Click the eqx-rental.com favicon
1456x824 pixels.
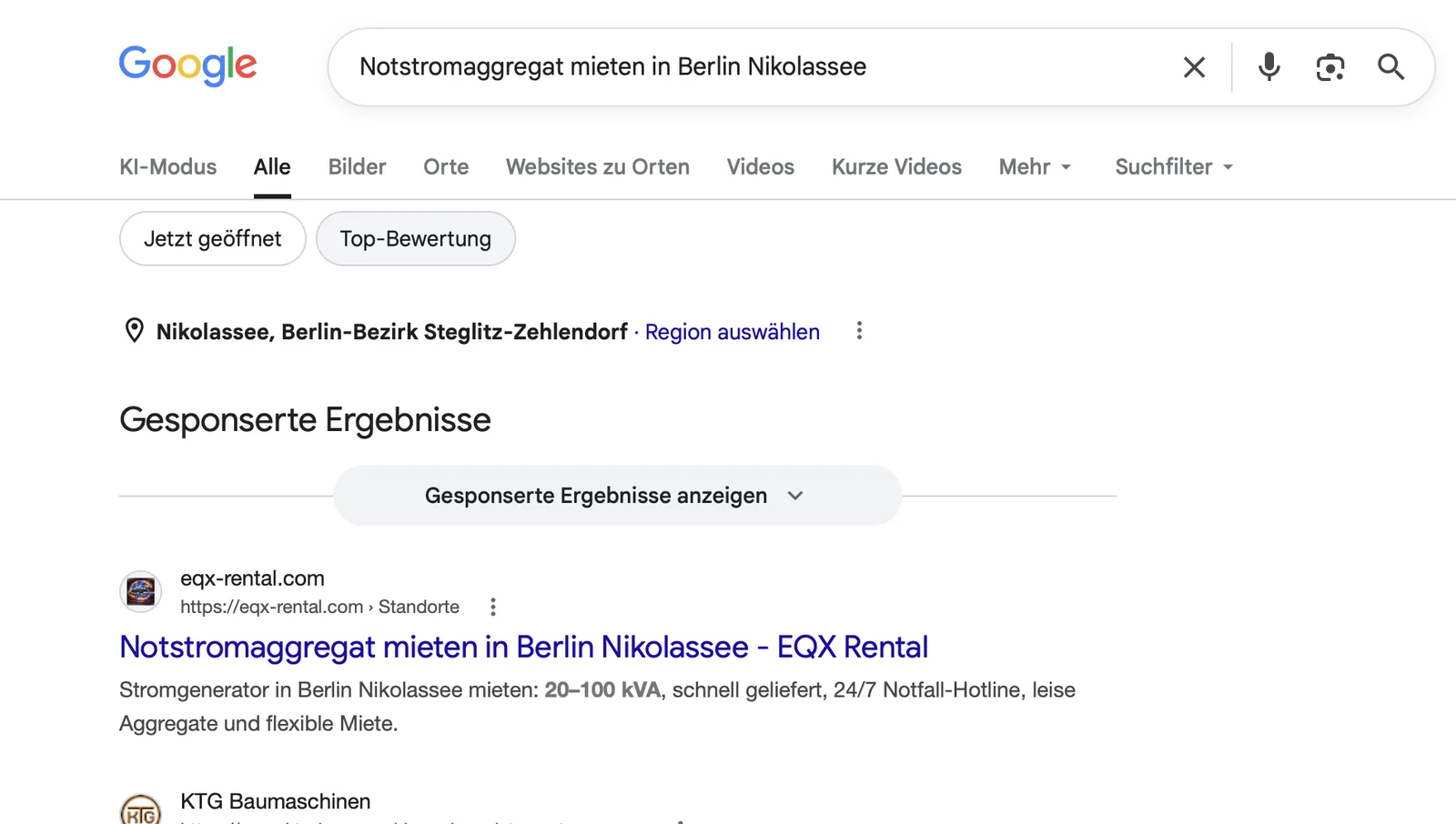tap(141, 592)
